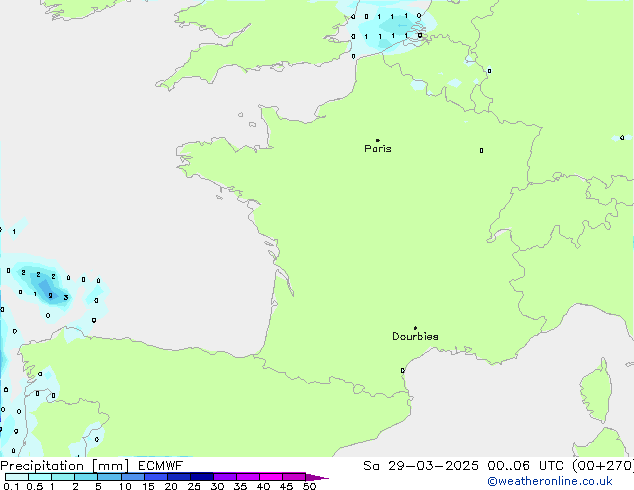Click the legend value label 30

click(x=217, y=486)
